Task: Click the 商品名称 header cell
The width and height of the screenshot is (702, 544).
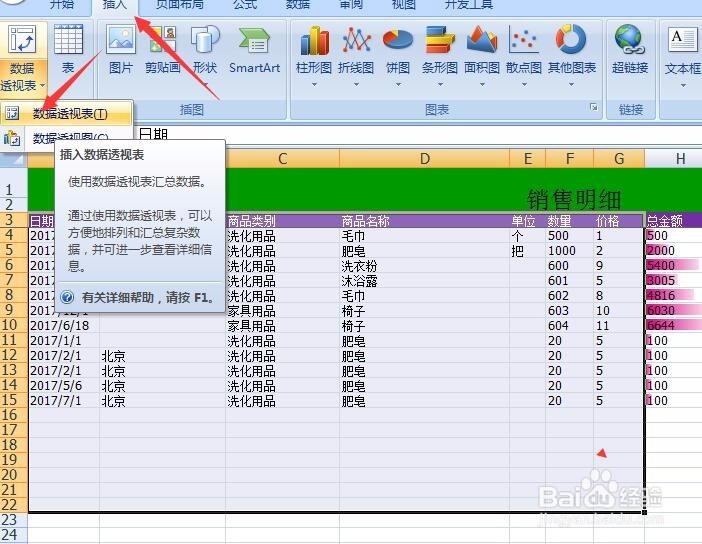Action: pyautogui.click(x=424, y=220)
